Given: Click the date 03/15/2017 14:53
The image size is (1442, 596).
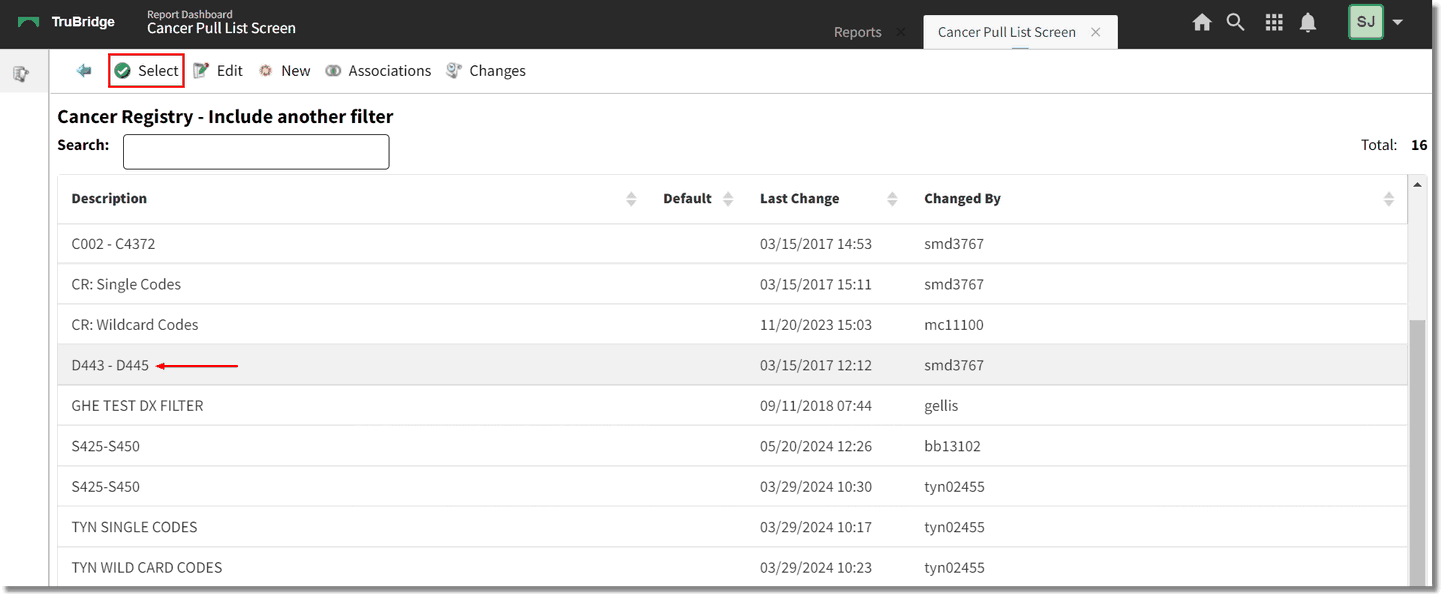Looking at the screenshot, I should point(815,244).
